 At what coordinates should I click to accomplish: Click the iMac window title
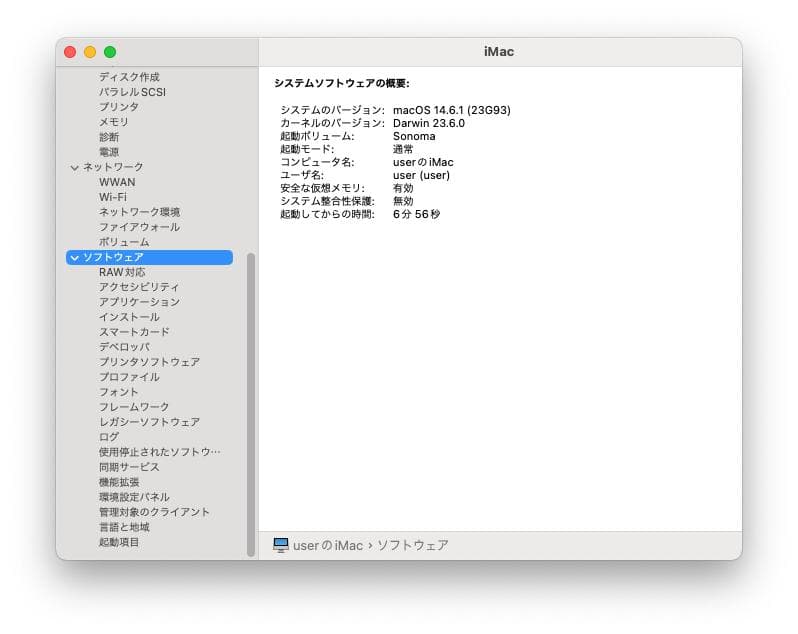tap(499, 52)
